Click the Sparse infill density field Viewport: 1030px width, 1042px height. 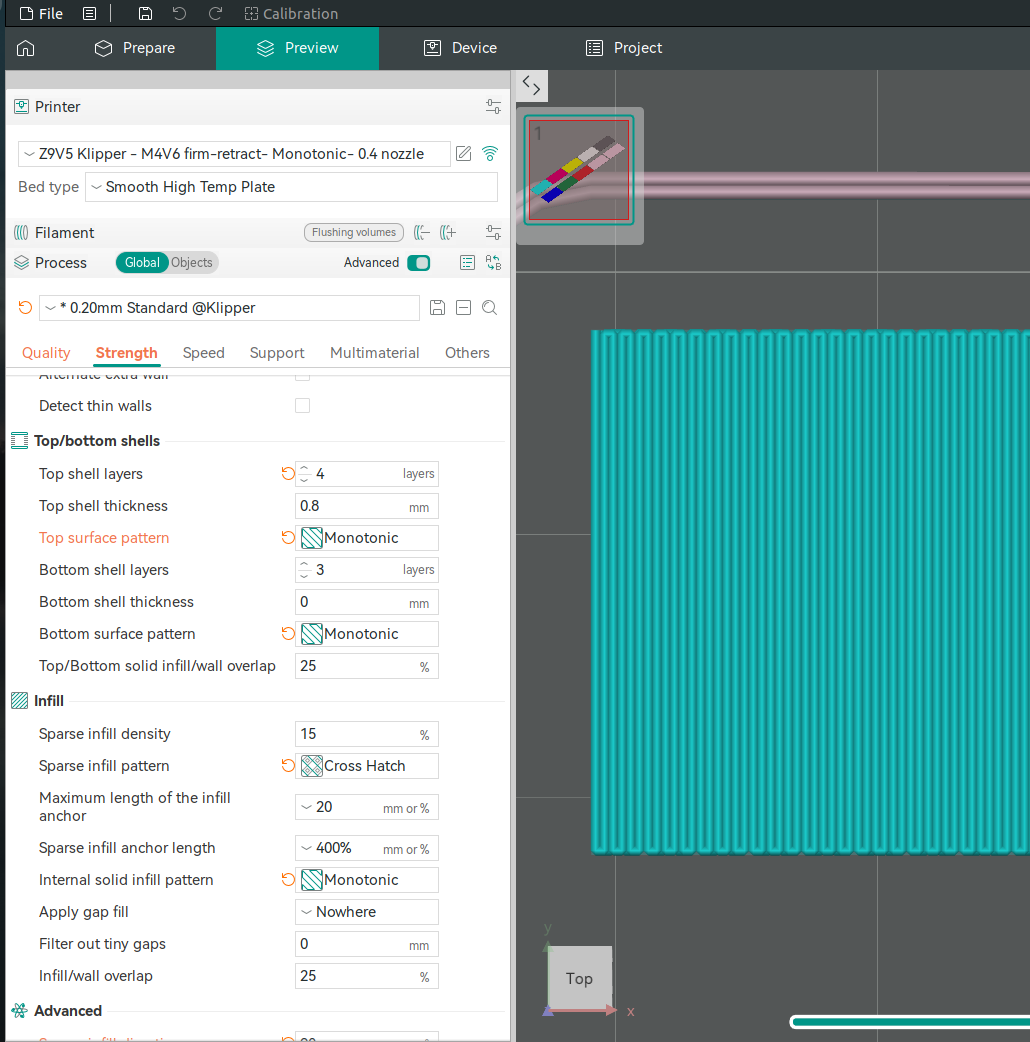point(367,734)
